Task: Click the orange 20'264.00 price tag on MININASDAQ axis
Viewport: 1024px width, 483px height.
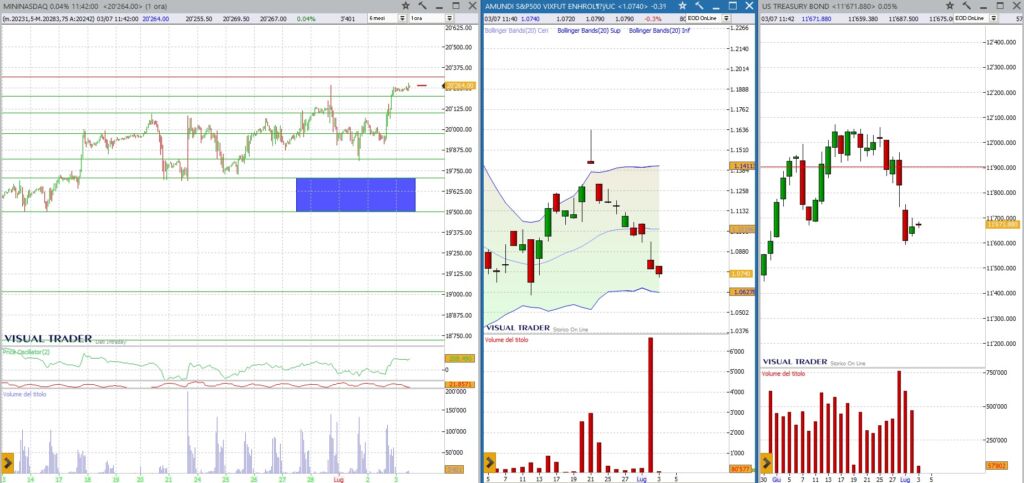Action: point(461,86)
